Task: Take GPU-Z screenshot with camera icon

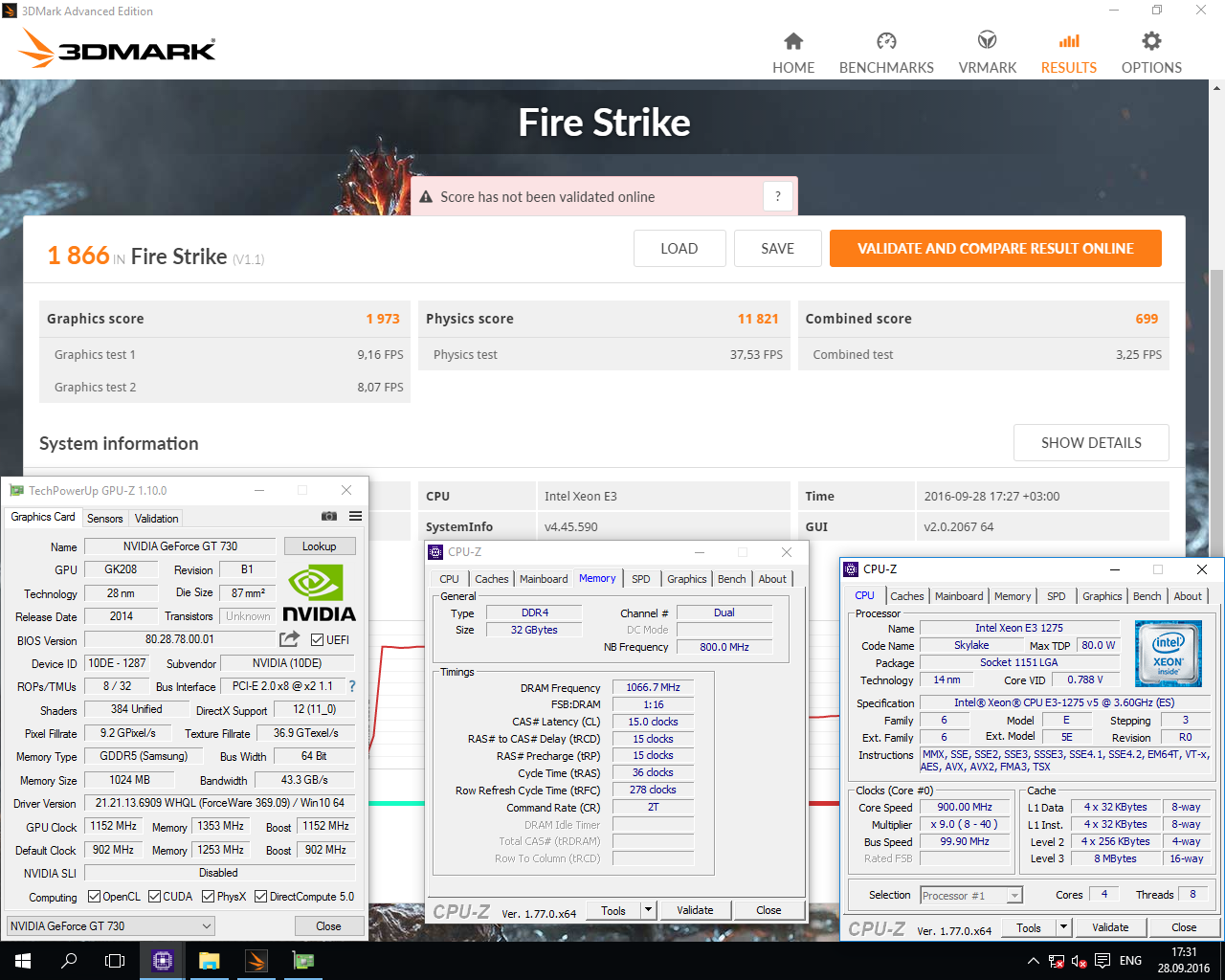Action: point(329,516)
